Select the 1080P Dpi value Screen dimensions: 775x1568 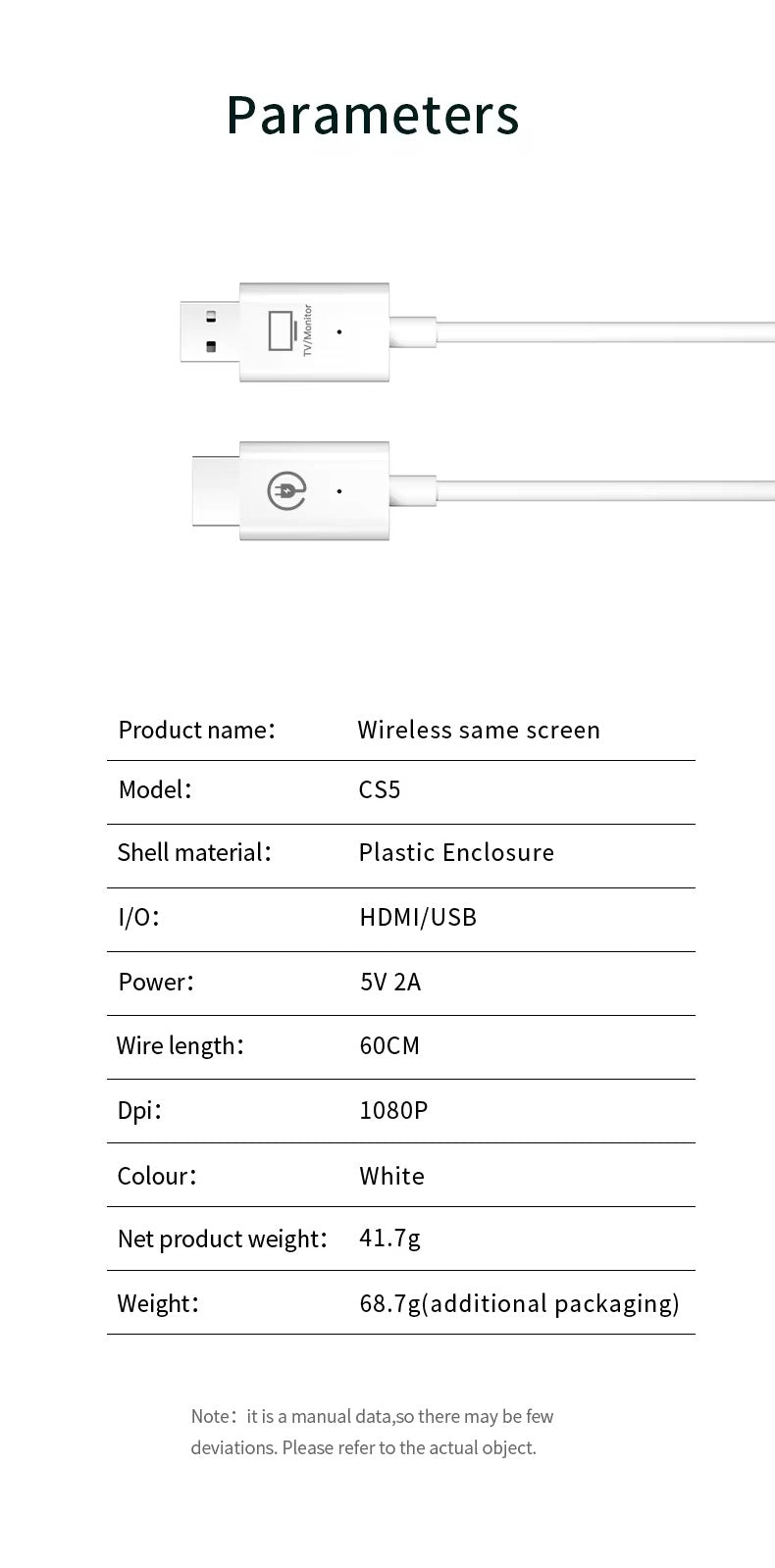[x=393, y=1110]
